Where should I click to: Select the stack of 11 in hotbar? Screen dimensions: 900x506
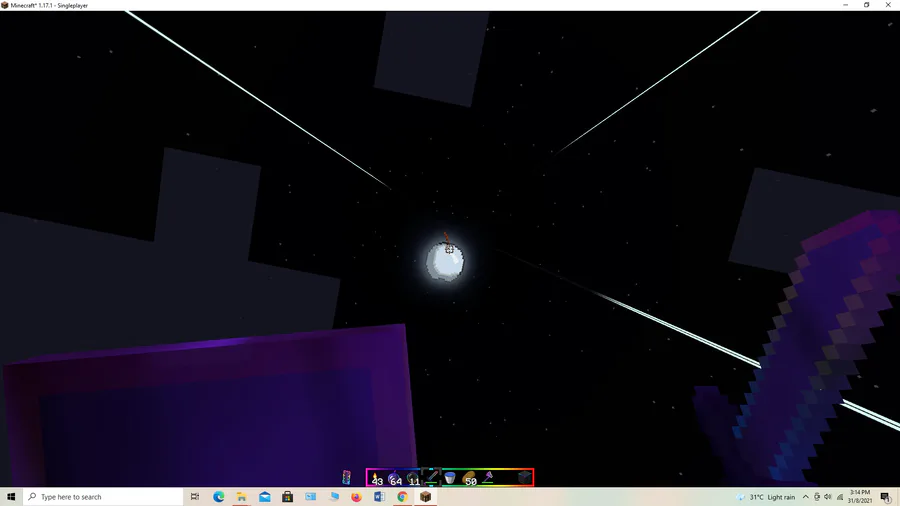tap(413, 478)
